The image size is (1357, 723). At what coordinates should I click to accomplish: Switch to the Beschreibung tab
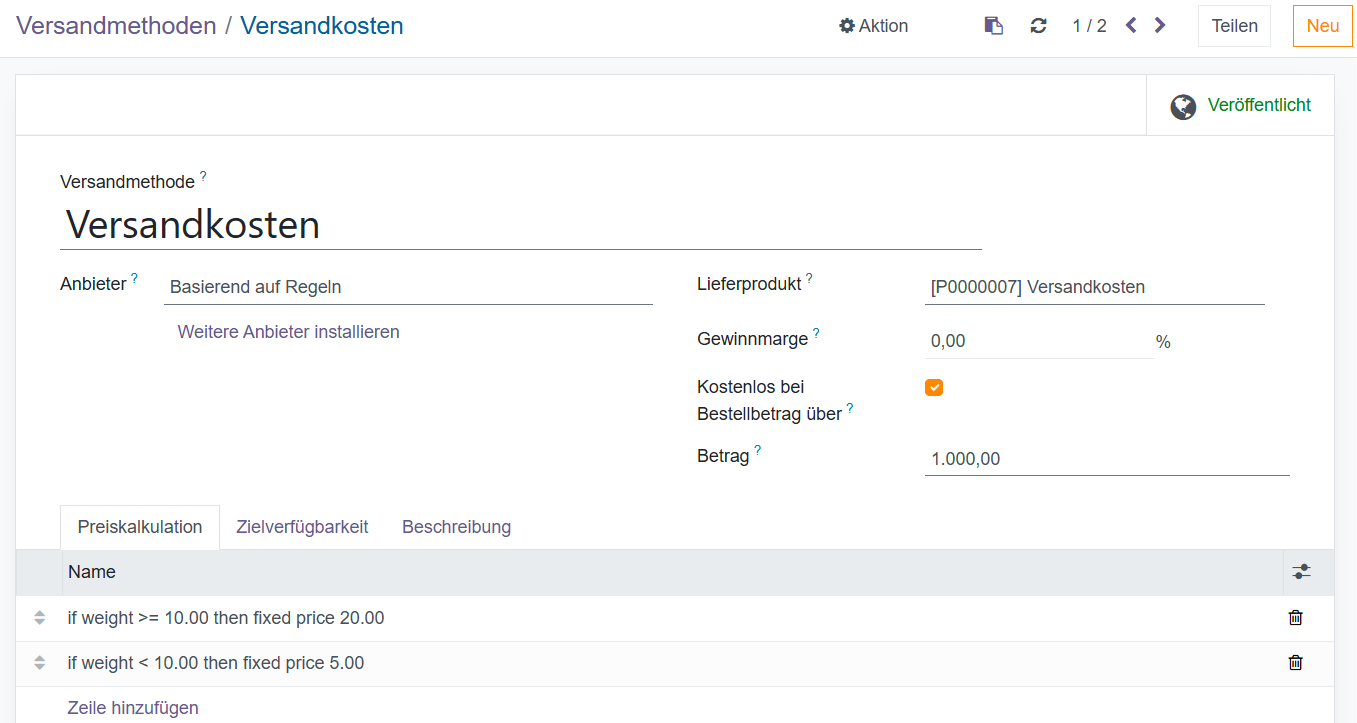pos(456,527)
